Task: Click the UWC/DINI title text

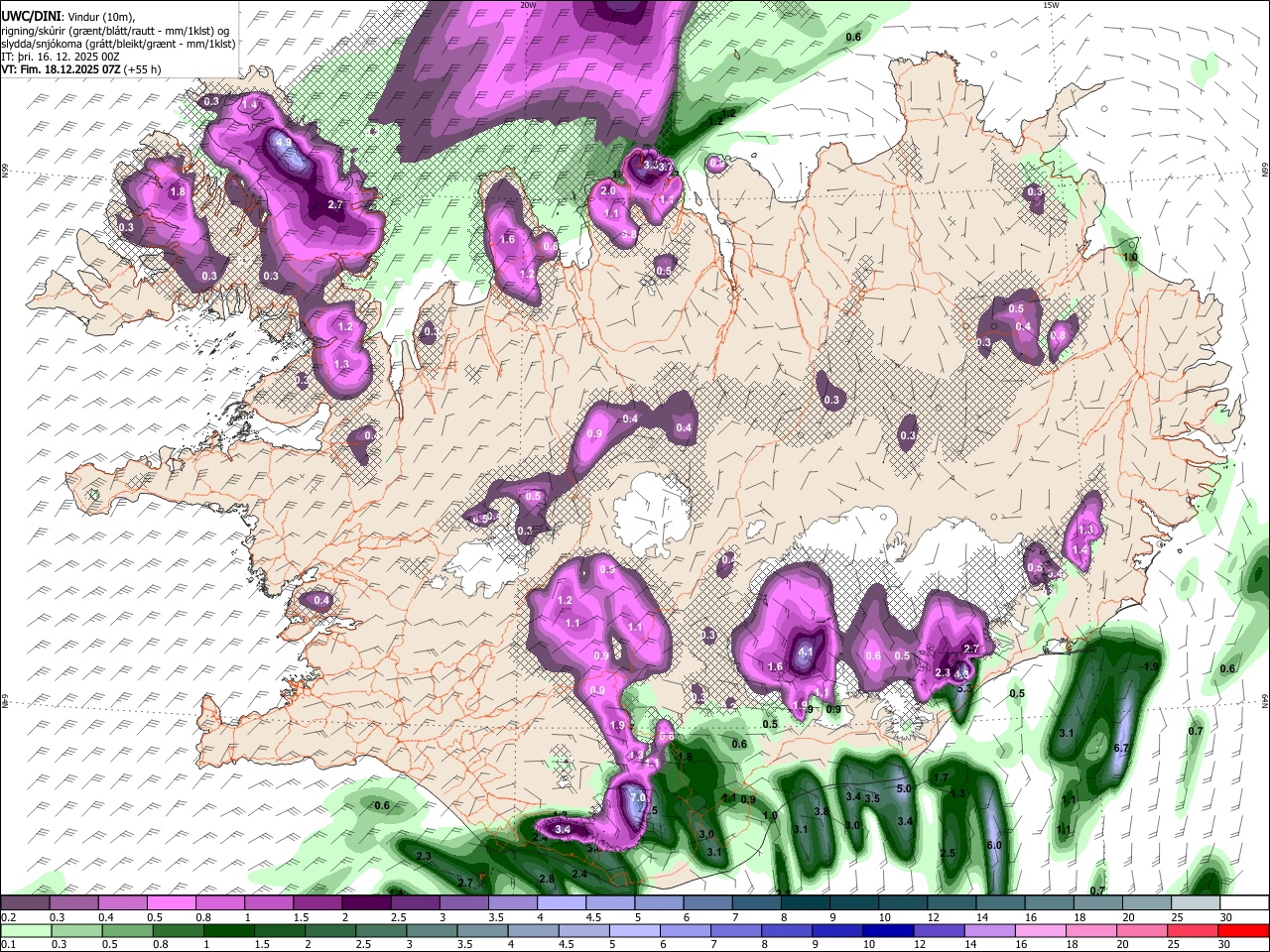Action: 32,16
